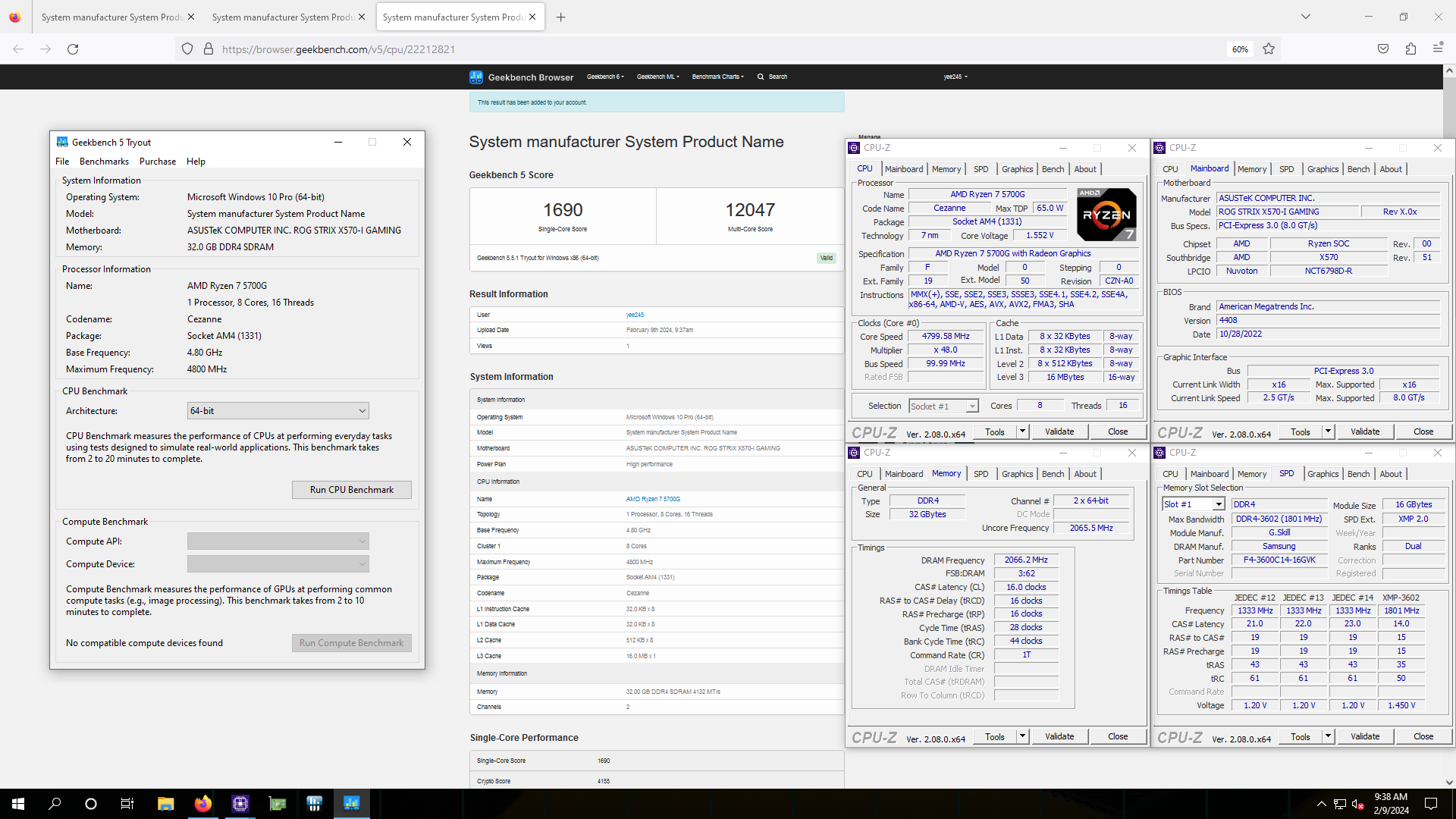Open Tools dropdown arrow in CPU-Z Mainboard window

pos(1328,431)
